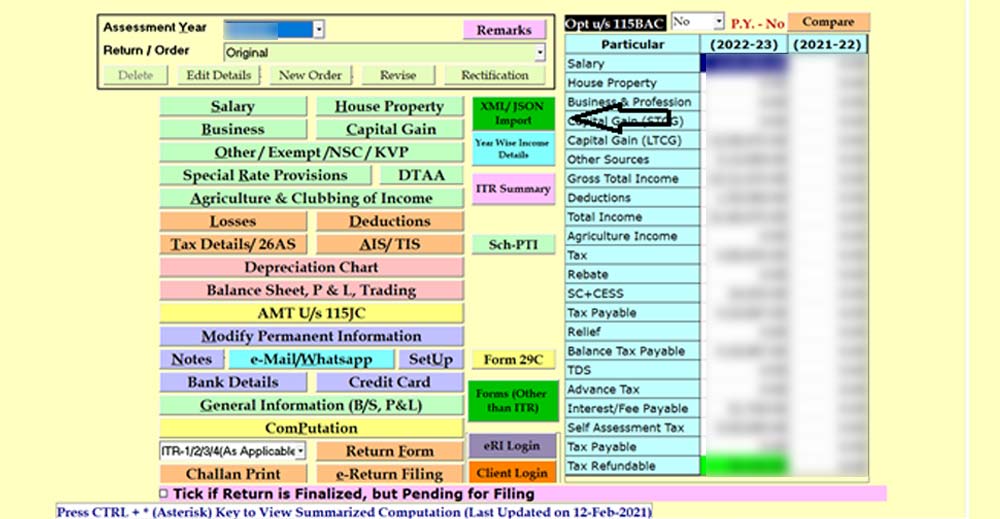This screenshot has height=519, width=1000.
Task: Open e-Return Filing
Action: [389, 474]
